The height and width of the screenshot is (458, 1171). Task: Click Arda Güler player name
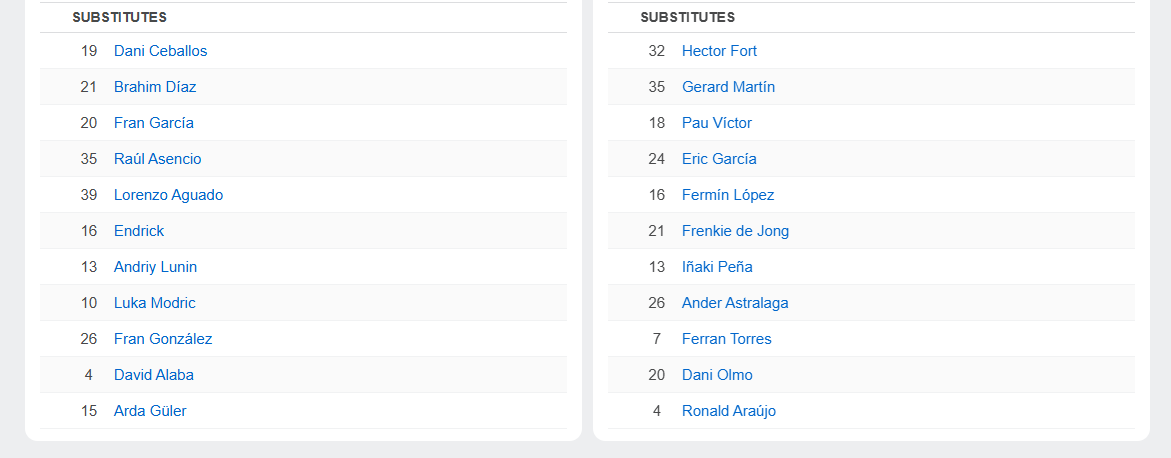pos(150,411)
